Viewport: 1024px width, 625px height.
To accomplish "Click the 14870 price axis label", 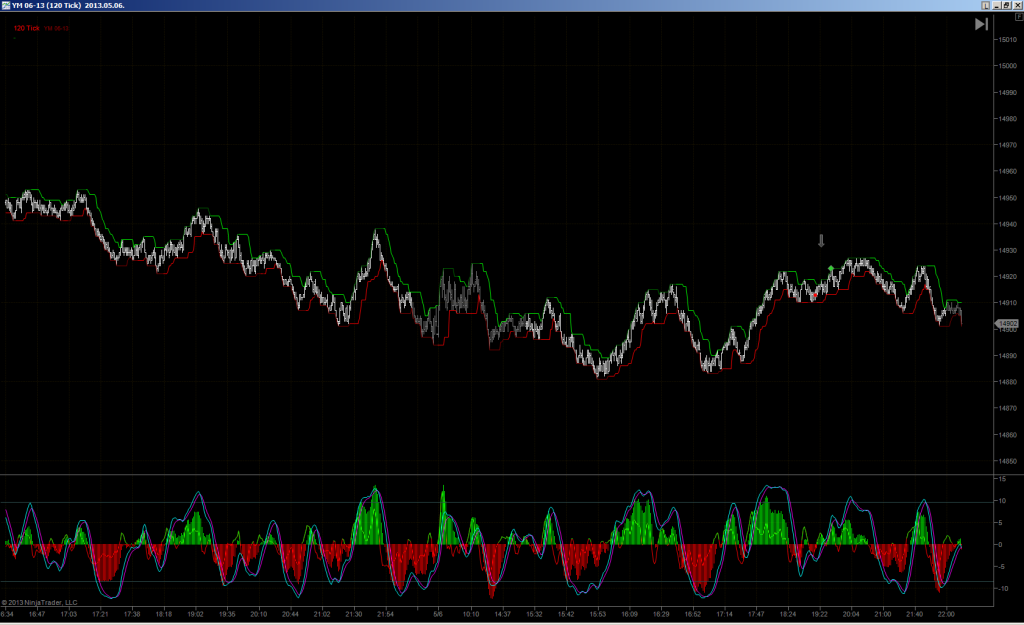I will pyautogui.click(x=1008, y=408).
